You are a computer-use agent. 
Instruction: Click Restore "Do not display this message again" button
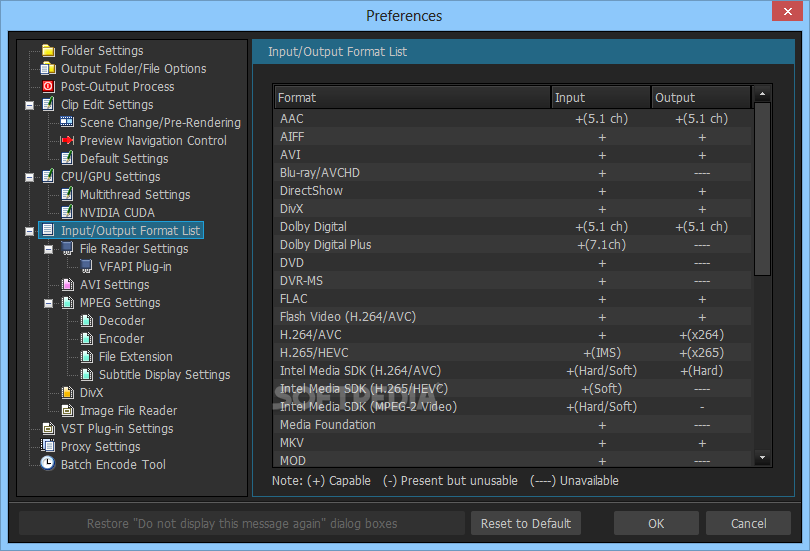[242, 524]
